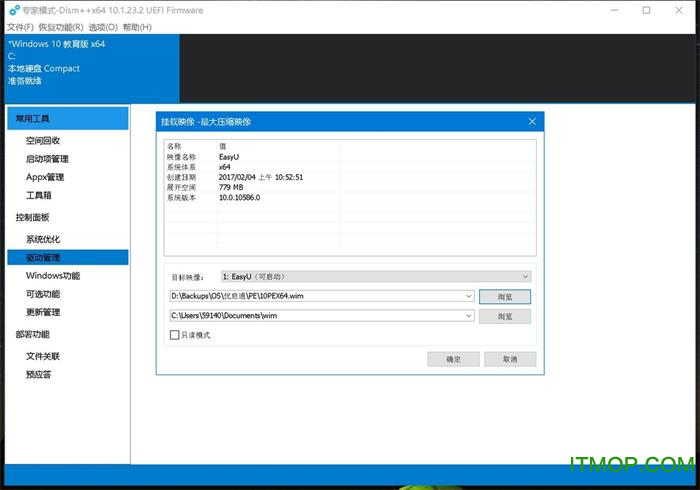
Task: Open 空间回收 in the sidebar
Action: (x=43, y=141)
